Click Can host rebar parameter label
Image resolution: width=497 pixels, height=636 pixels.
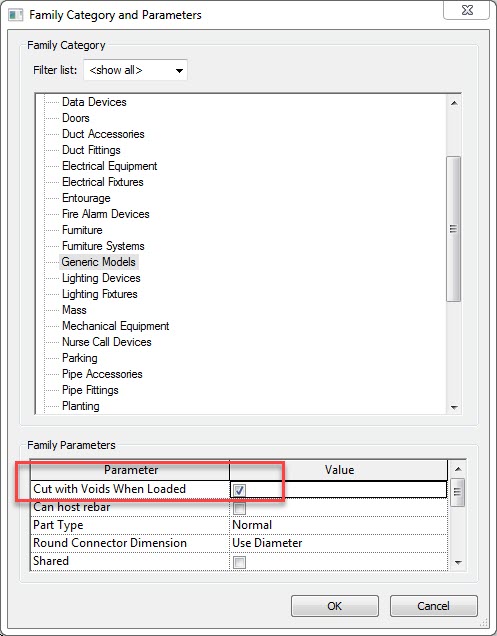[x=72, y=507]
